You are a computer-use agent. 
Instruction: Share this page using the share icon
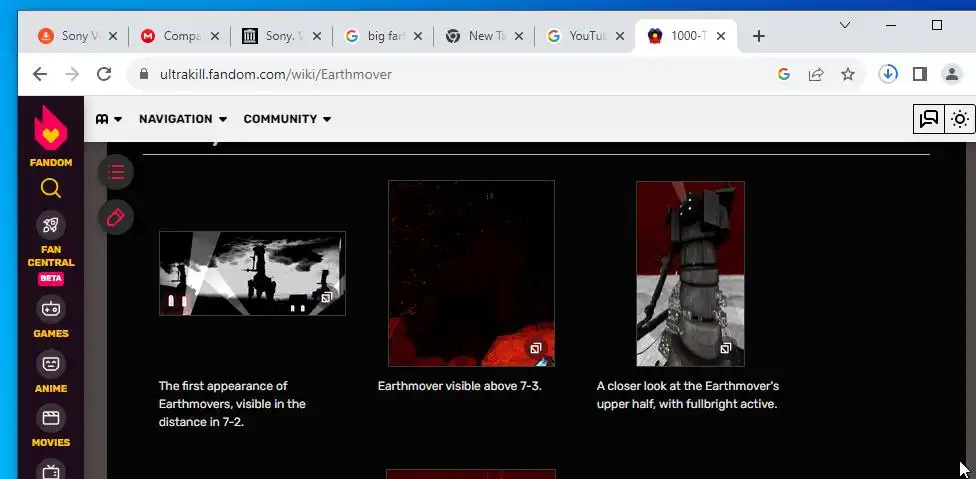coord(815,75)
